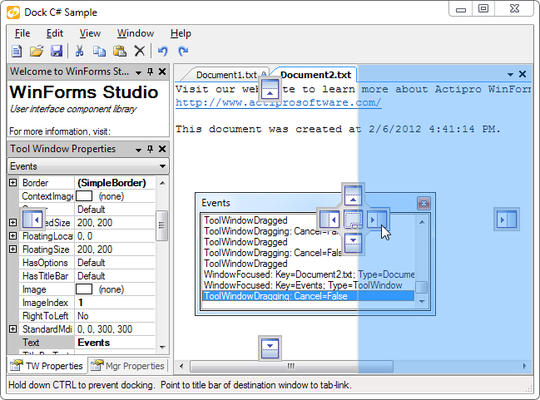This screenshot has height=400, width=540.
Task: Click the center dock-right guide arrow
Action: pos(377,219)
